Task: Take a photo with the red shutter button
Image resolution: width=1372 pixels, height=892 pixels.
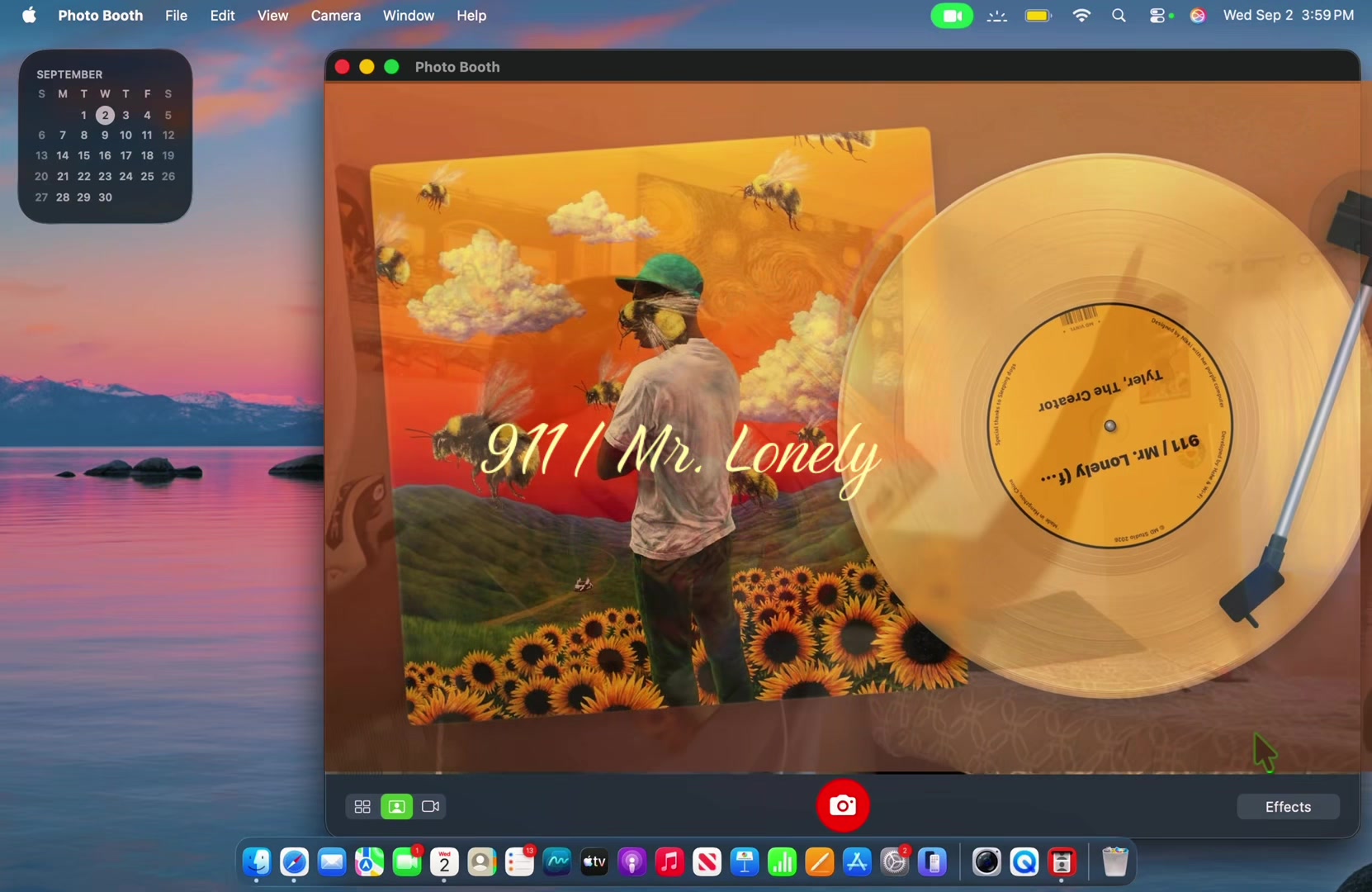Action: pos(842,805)
